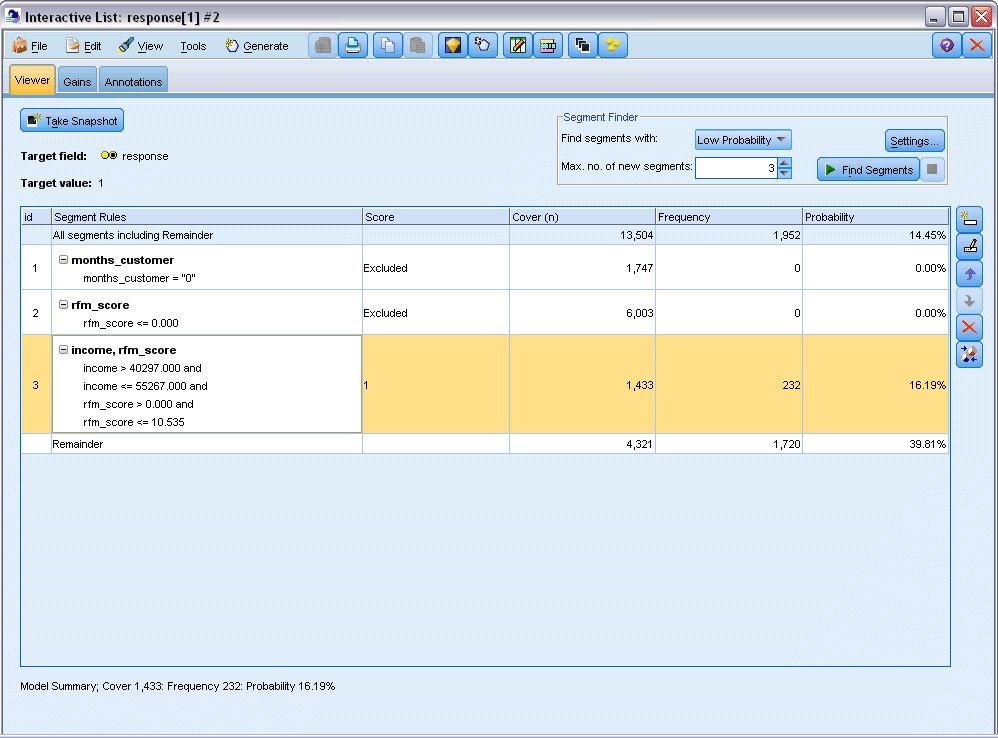Click the Excluded score for segment 2

coord(385,313)
